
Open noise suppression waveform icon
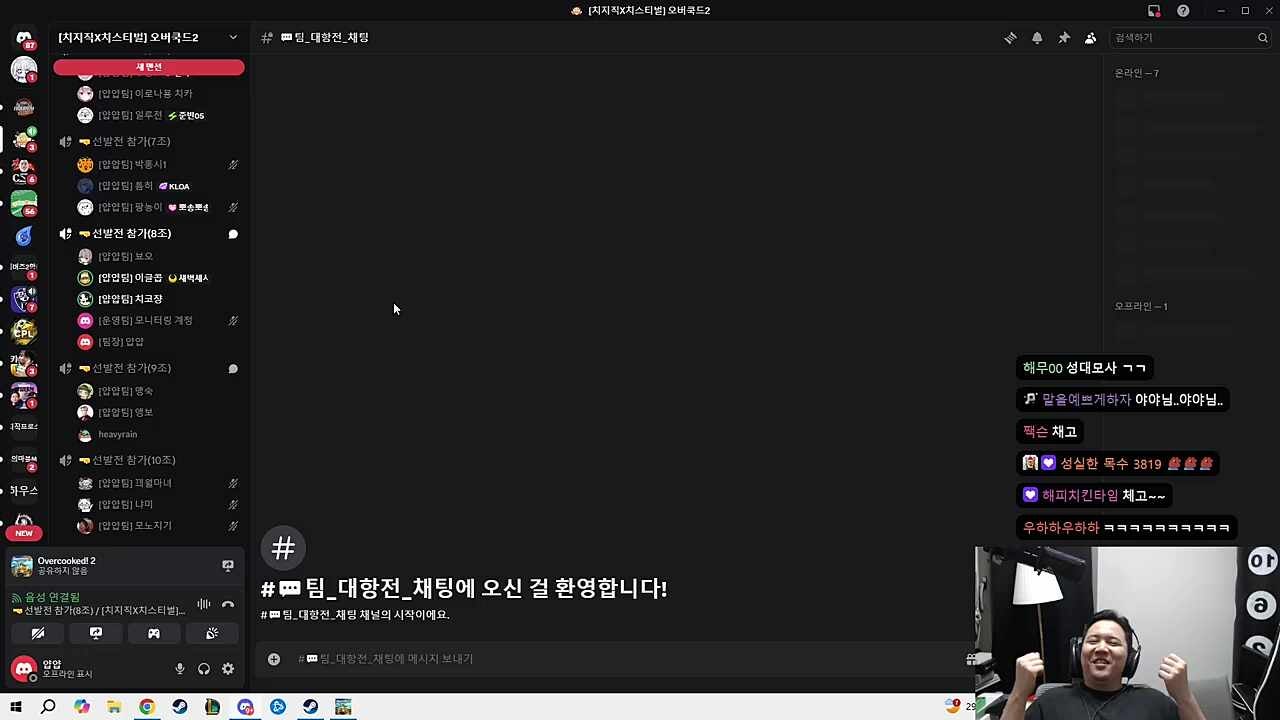(x=204, y=604)
